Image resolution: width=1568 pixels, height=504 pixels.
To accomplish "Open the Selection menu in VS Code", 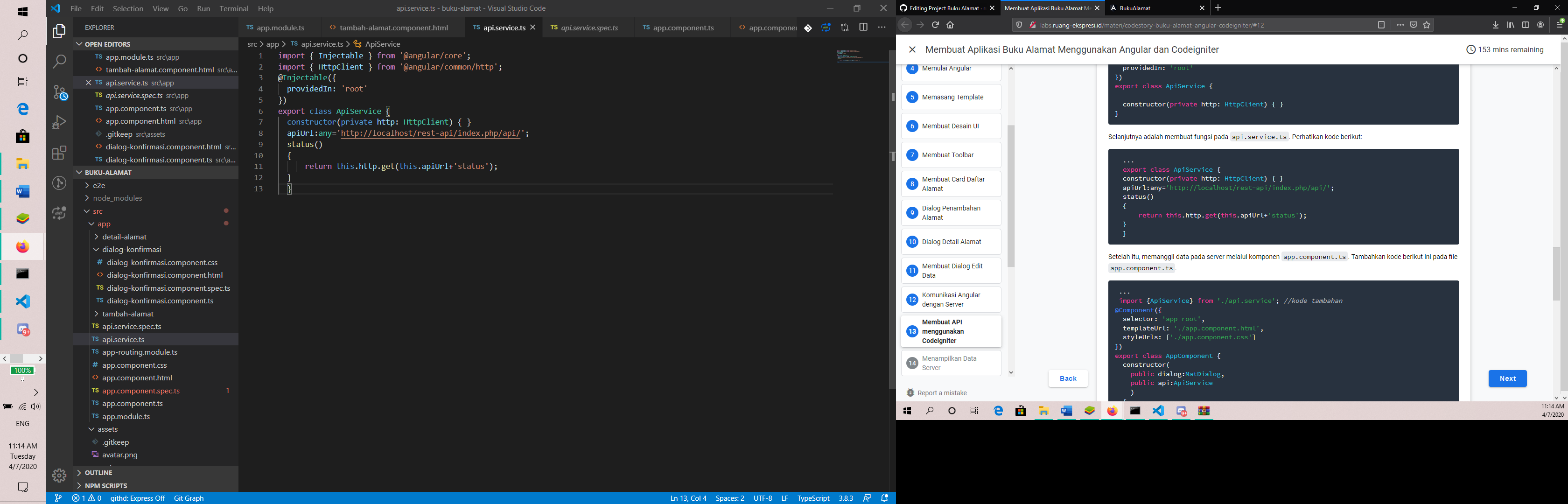I will pyautogui.click(x=128, y=8).
